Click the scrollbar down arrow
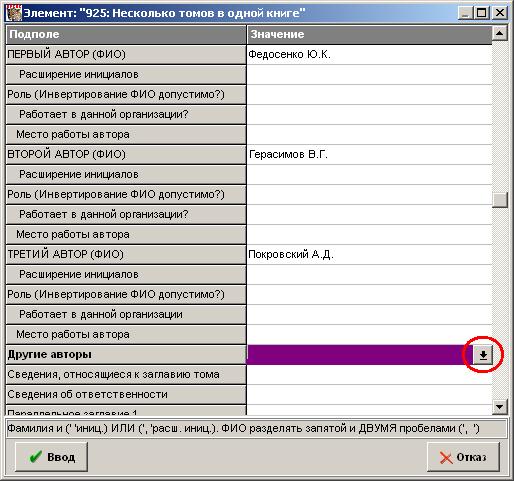 coord(500,407)
